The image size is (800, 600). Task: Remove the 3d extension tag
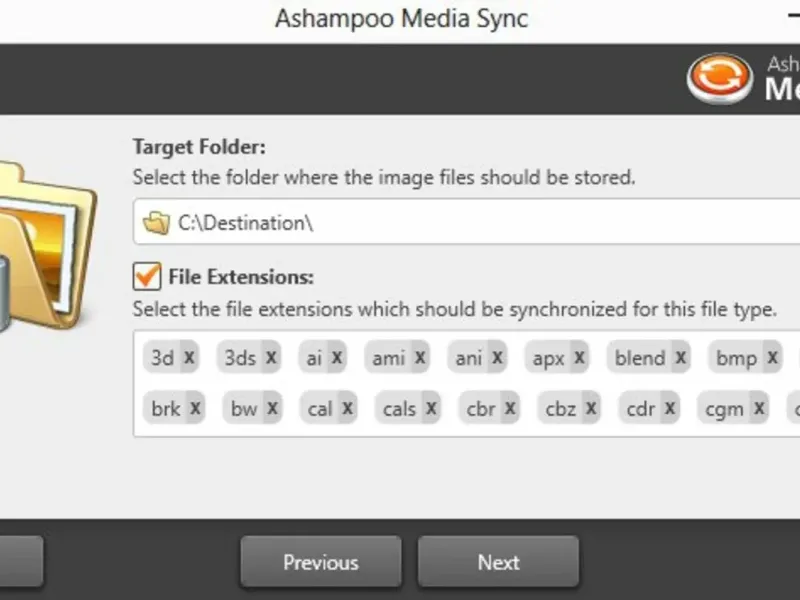(x=189, y=357)
